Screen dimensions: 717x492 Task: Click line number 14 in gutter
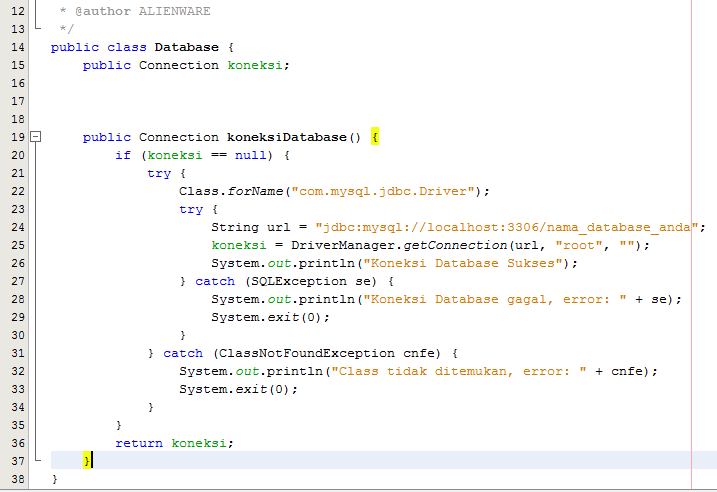point(18,47)
